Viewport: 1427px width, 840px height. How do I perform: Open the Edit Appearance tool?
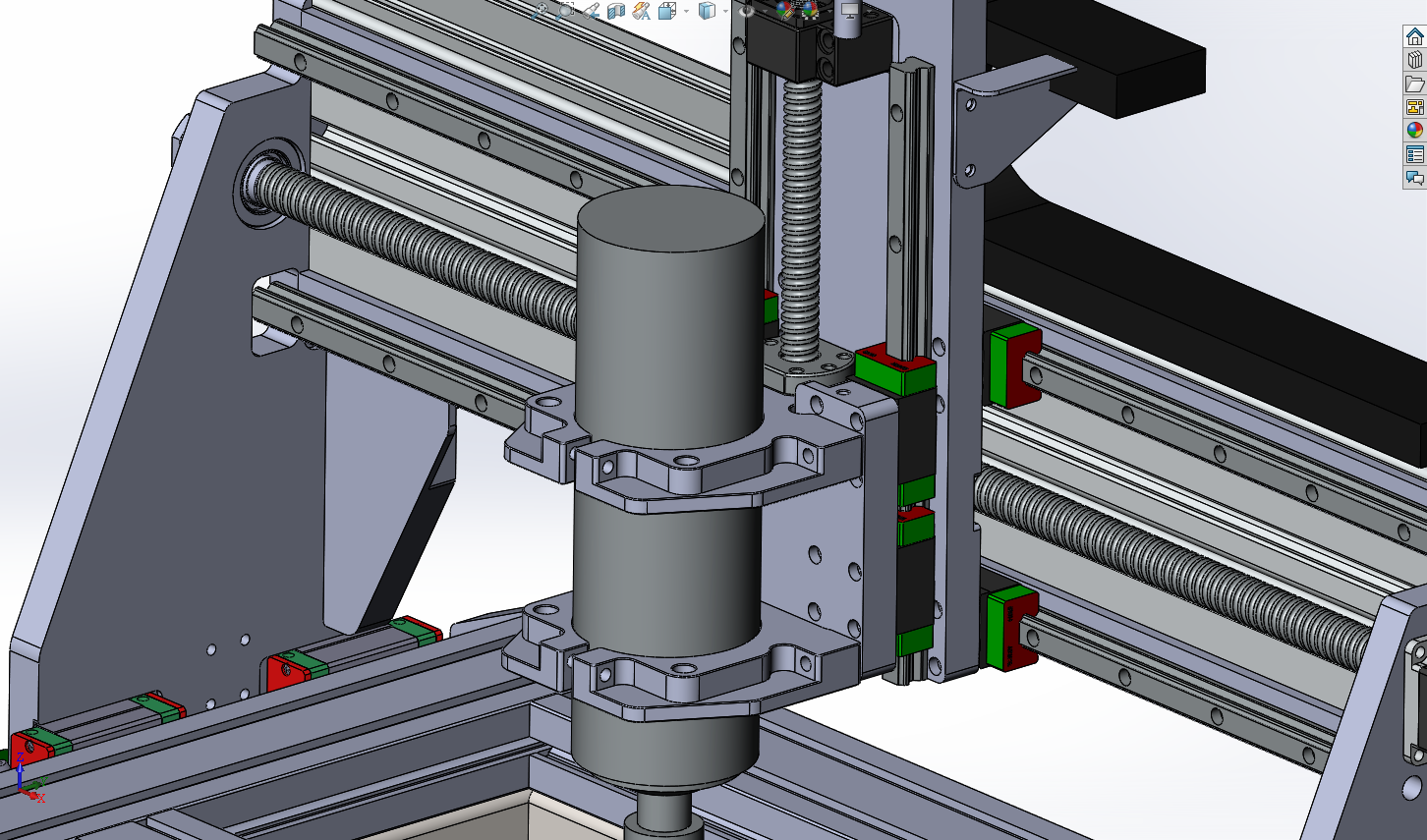click(x=784, y=11)
